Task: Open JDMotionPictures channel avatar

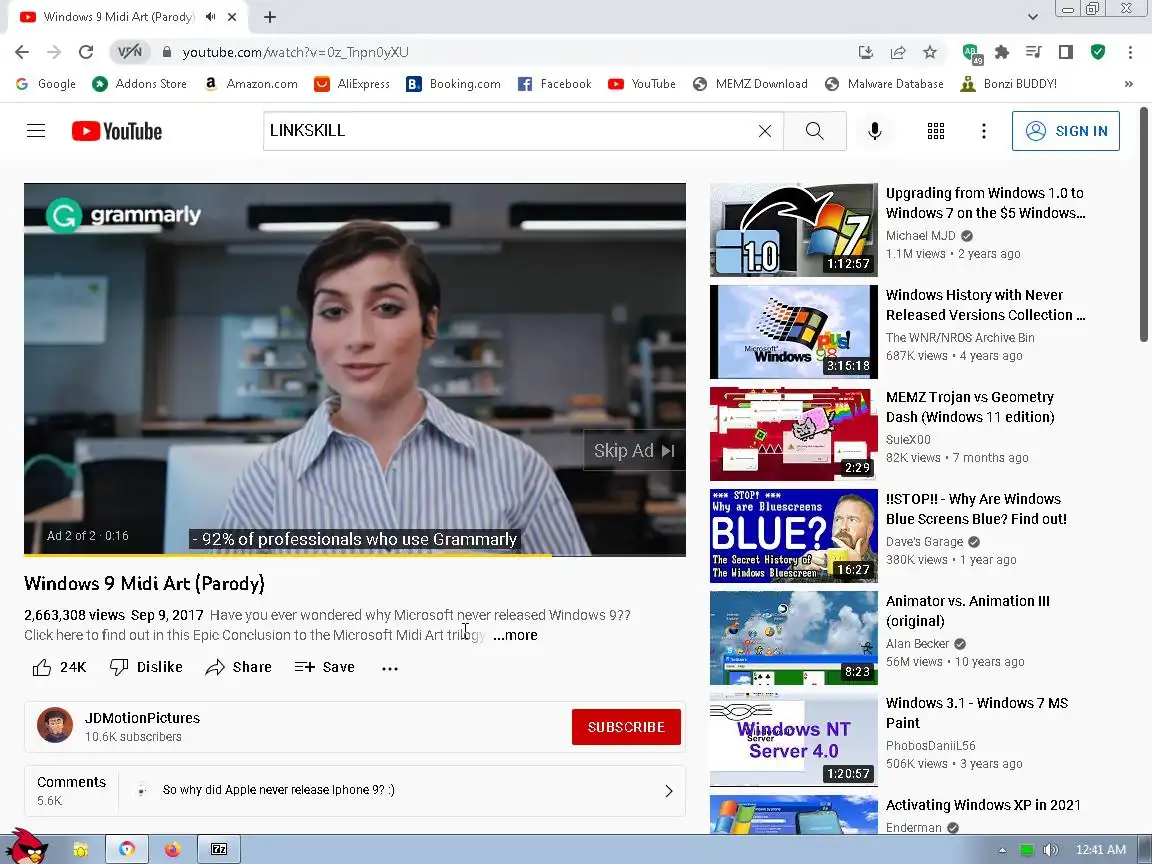Action: (55, 725)
